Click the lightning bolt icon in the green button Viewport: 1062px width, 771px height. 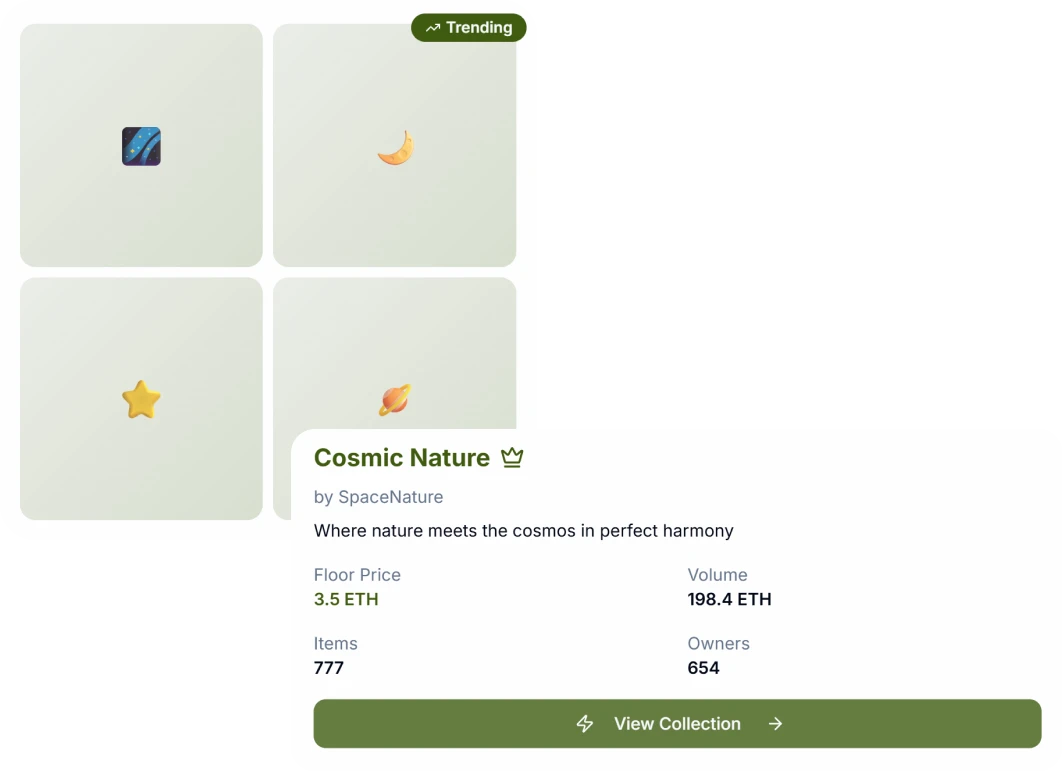(585, 723)
